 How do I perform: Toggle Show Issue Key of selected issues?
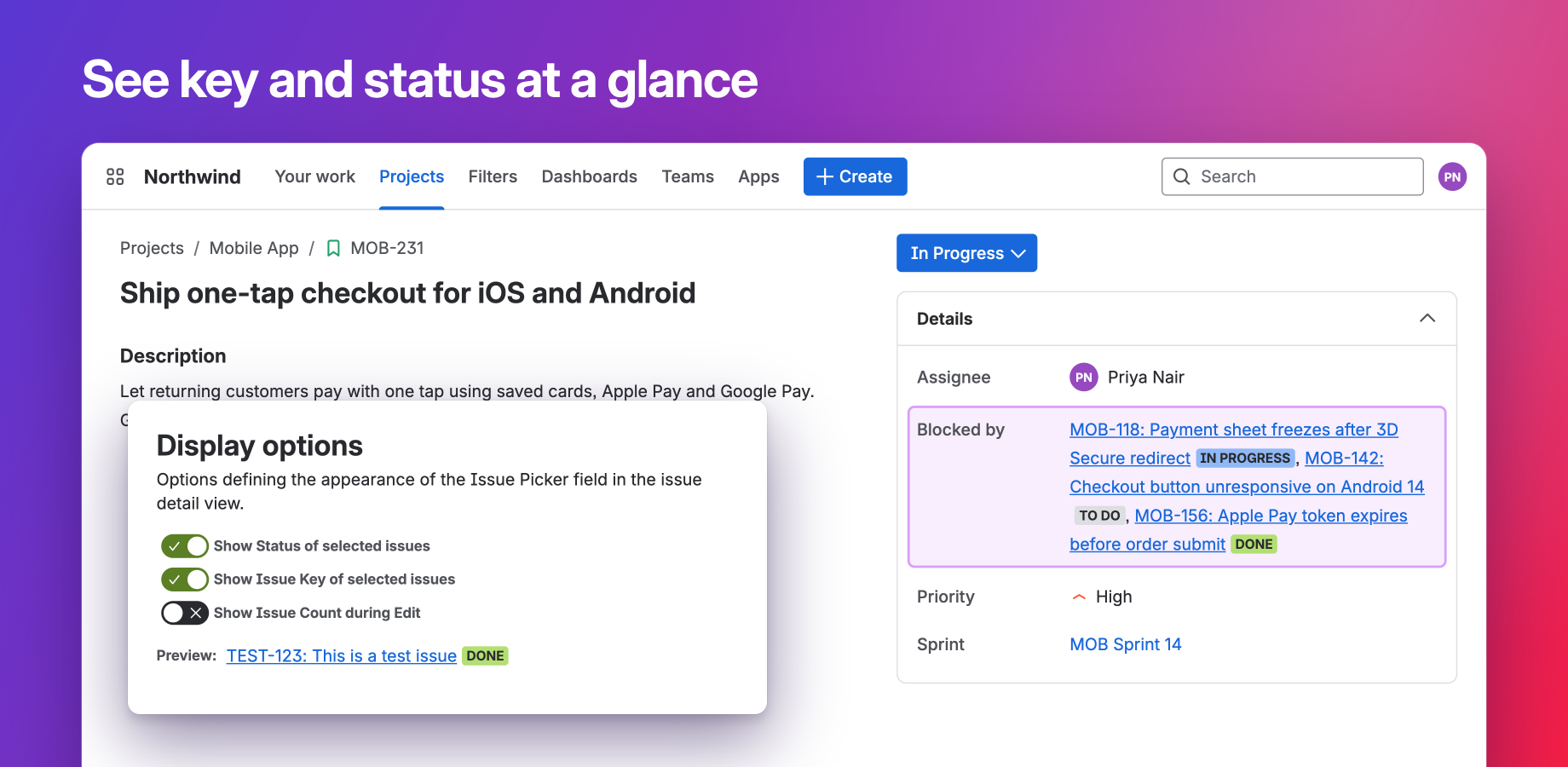pos(185,580)
